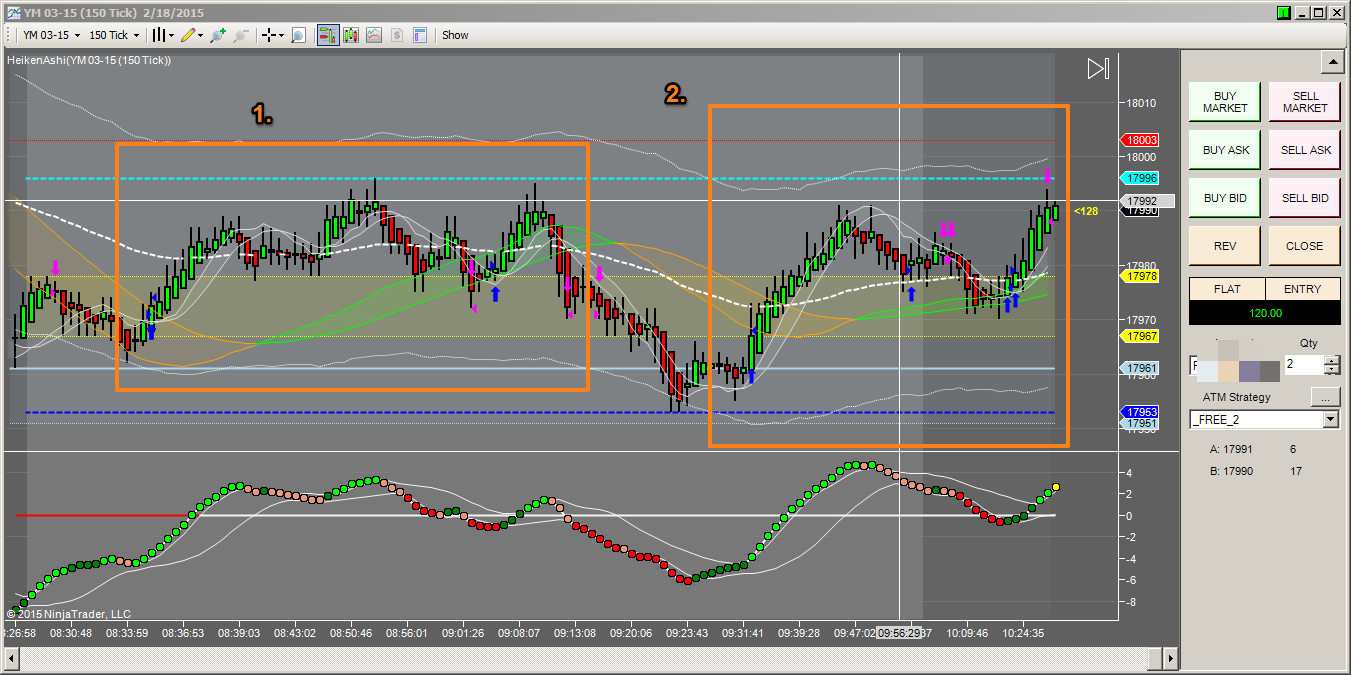Image resolution: width=1351 pixels, height=675 pixels.
Task: Open the chart Properties icon
Action: (x=420, y=35)
